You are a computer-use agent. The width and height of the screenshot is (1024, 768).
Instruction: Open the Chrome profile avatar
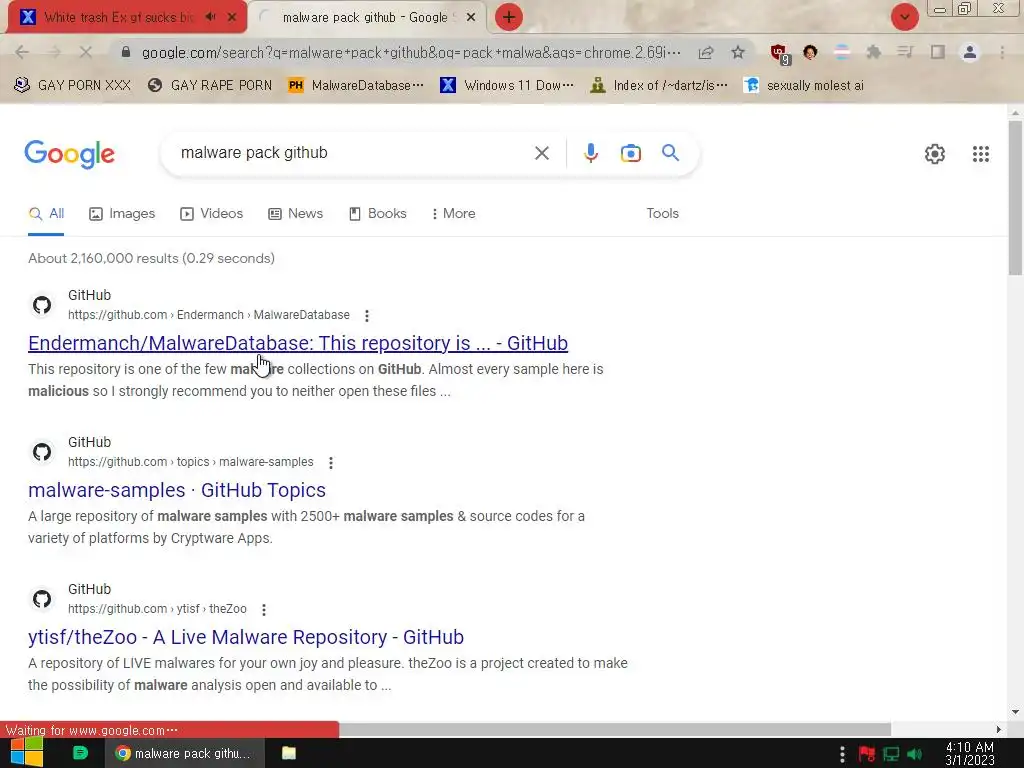(x=970, y=52)
